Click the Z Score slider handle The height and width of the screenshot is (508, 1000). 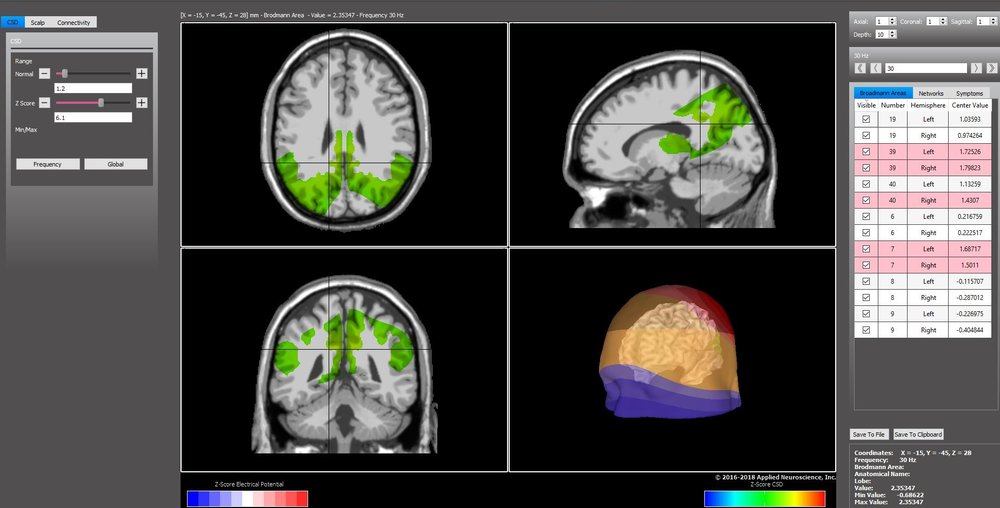click(100, 102)
